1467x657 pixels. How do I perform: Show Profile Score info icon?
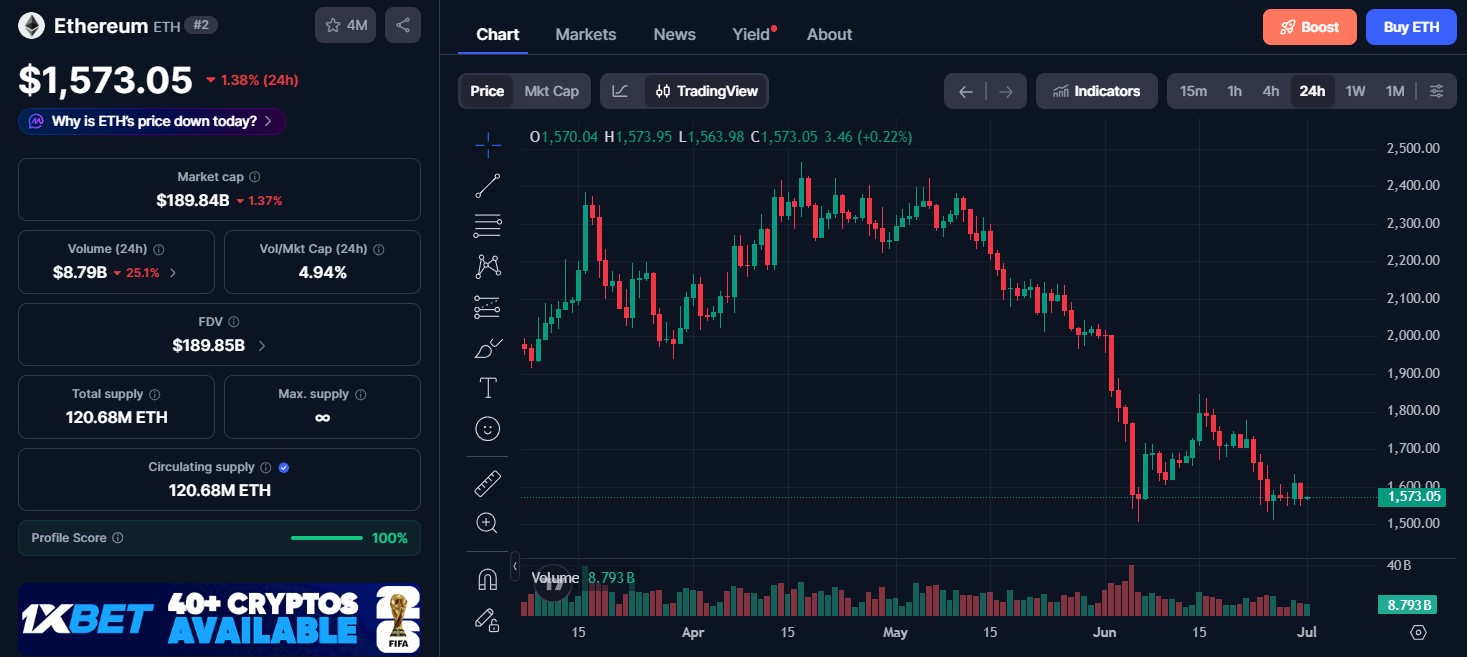pyautogui.click(x=118, y=538)
